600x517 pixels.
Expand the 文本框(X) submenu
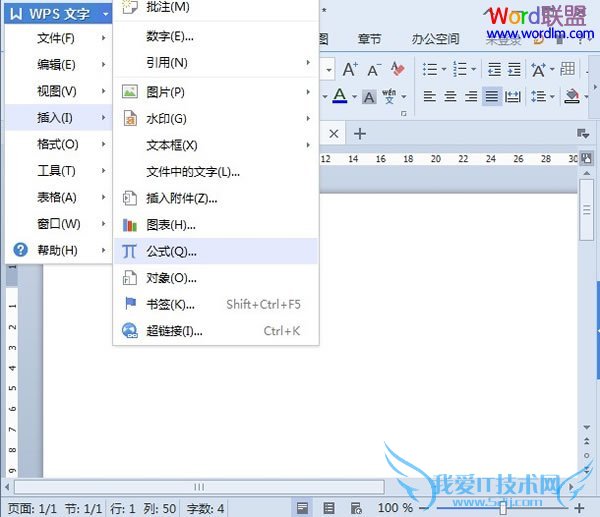click(x=216, y=145)
